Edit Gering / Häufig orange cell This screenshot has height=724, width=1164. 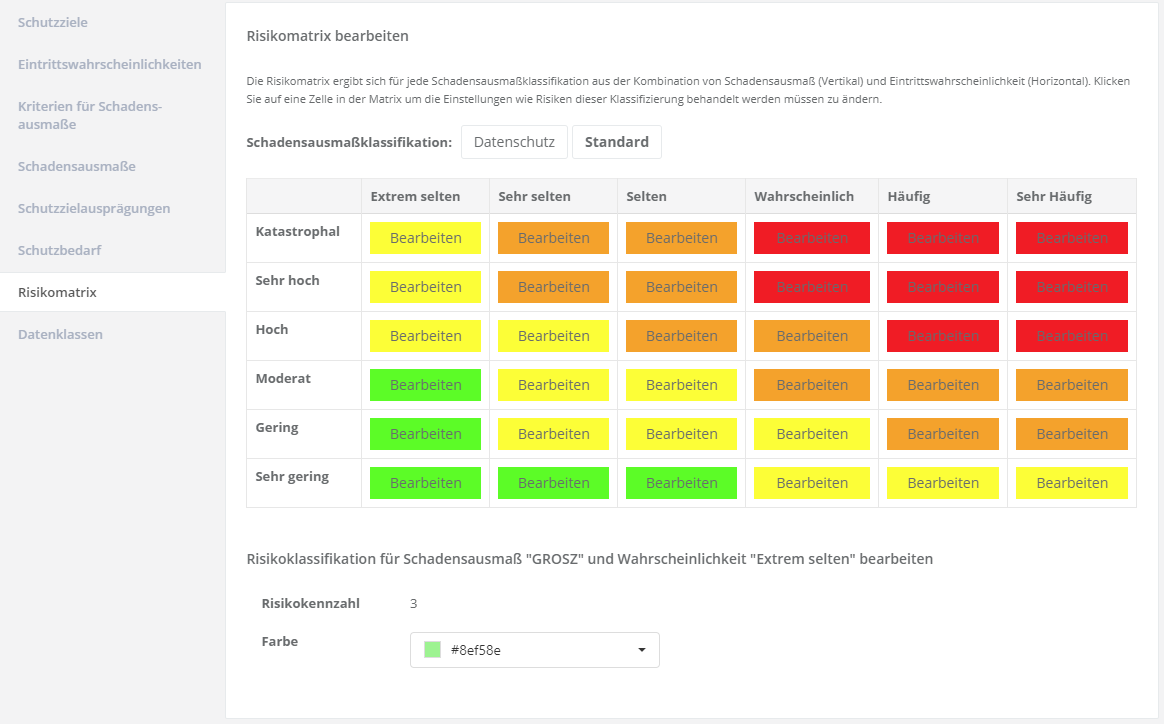pos(942,434)
